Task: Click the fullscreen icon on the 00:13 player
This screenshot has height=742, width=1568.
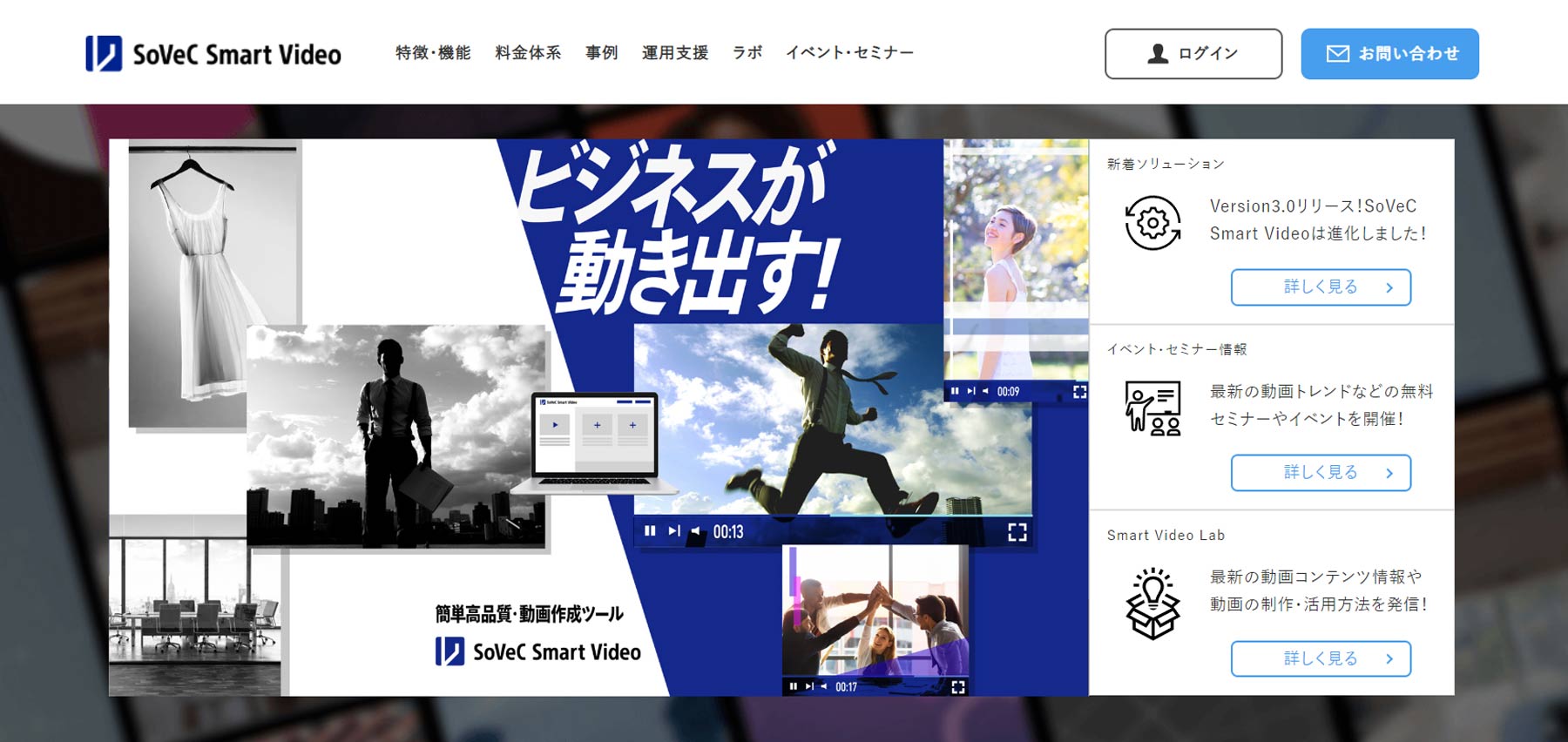Action: click(x=1017, y=532)
